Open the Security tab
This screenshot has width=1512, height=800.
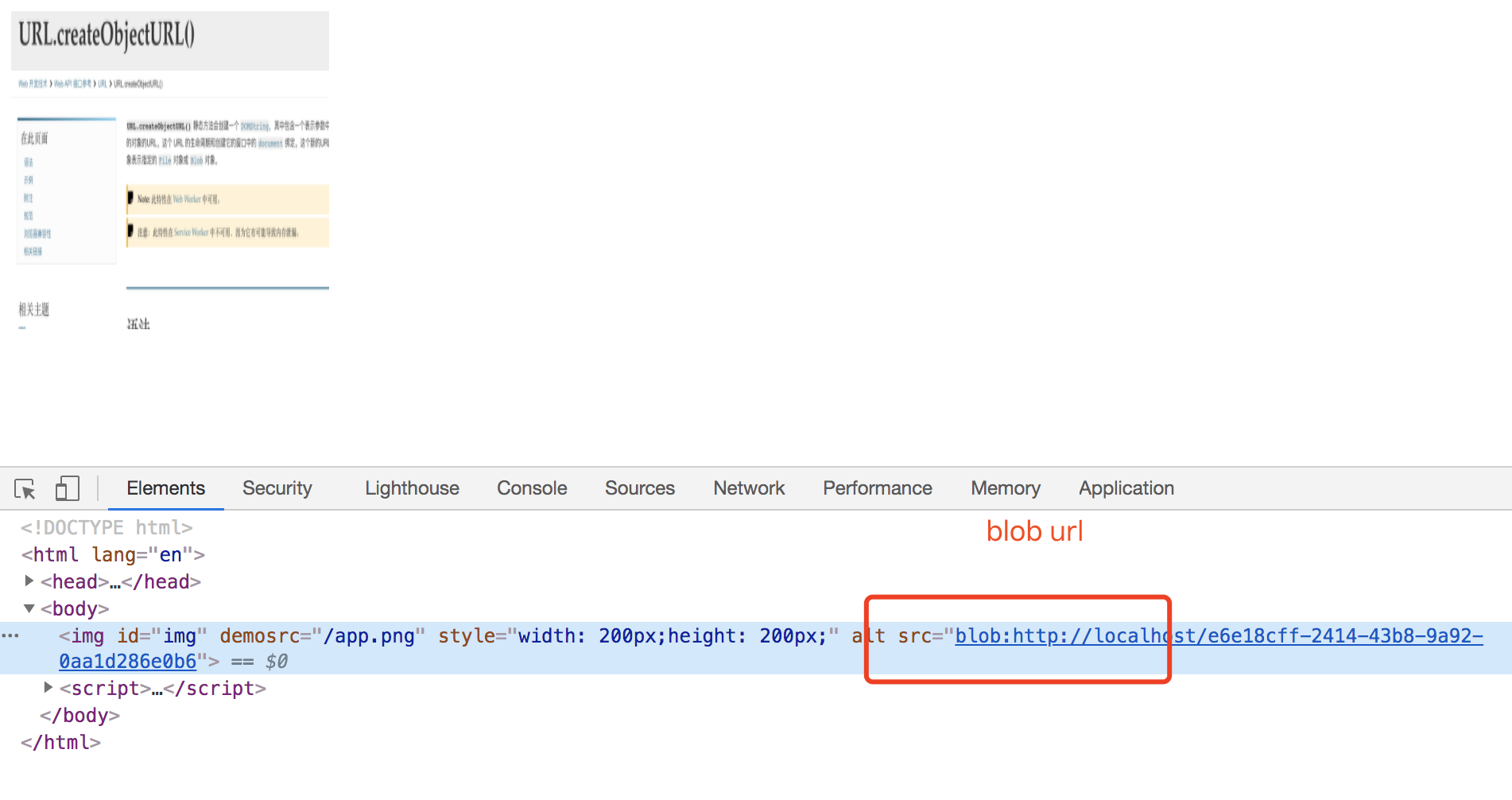click(277, 488)
